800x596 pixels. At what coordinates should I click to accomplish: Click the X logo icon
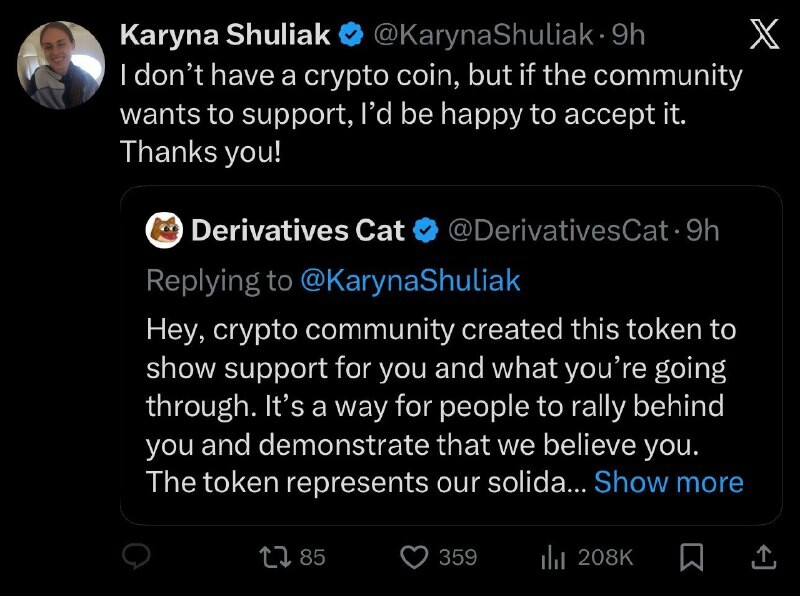coord(764,36)
